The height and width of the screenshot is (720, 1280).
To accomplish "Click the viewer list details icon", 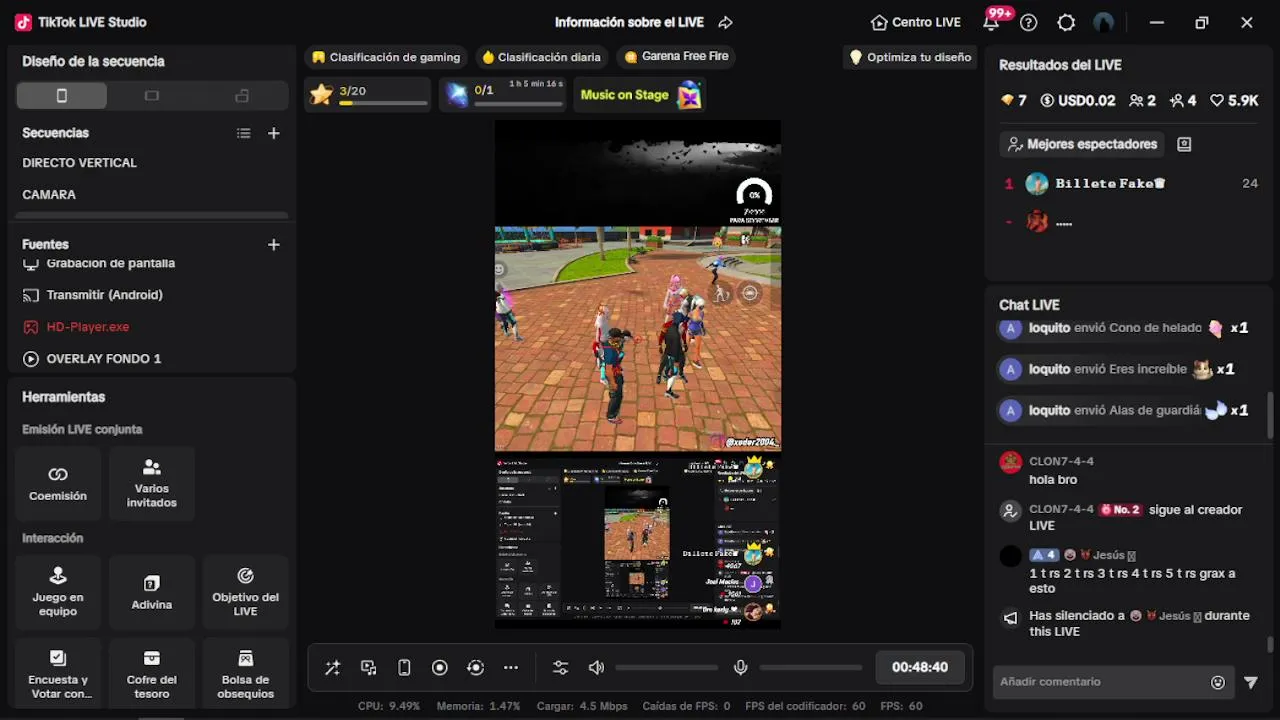I will tap(1184, 145).
